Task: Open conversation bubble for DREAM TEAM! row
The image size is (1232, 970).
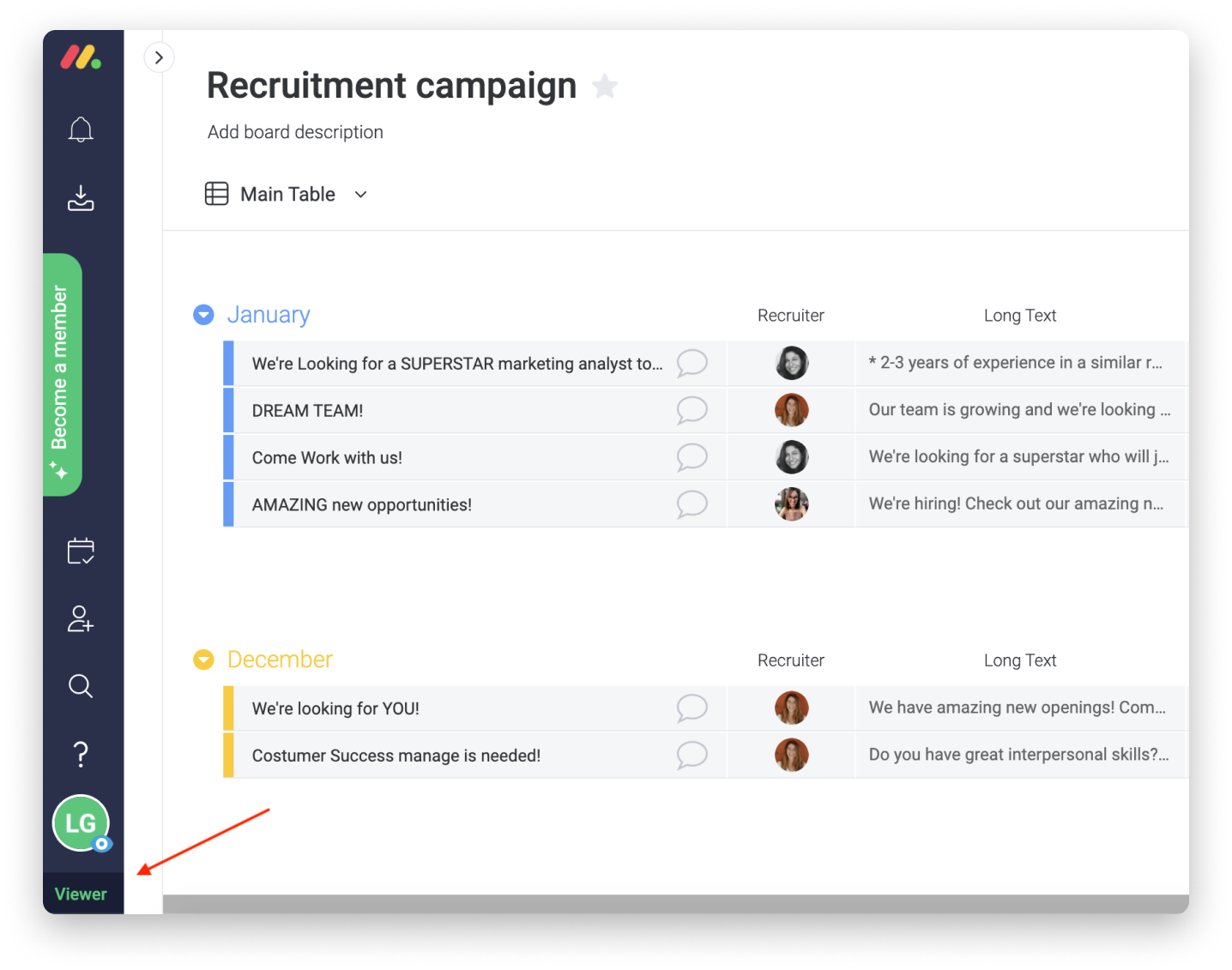Action: (x=691, y=410)
